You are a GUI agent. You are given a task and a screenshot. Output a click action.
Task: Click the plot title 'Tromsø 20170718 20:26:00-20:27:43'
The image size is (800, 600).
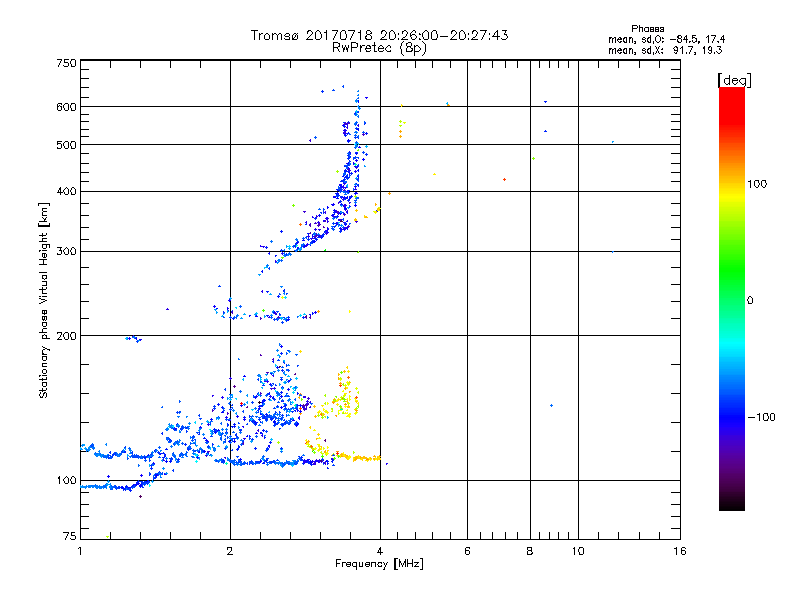379,35
